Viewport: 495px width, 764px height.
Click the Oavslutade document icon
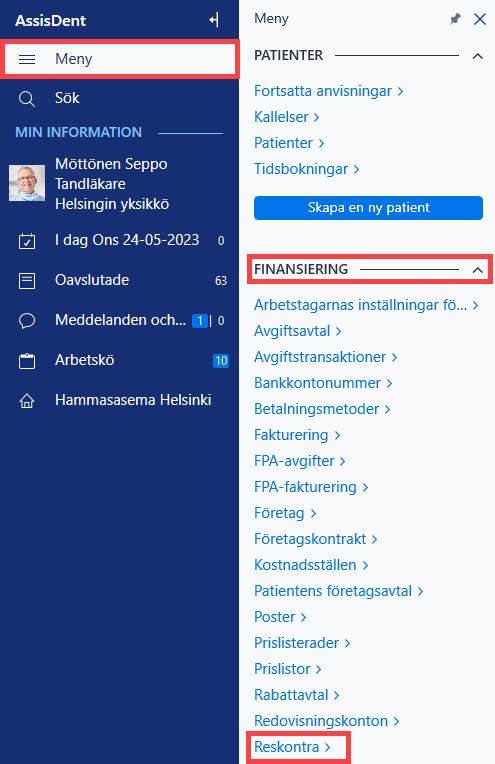(27, 281)
